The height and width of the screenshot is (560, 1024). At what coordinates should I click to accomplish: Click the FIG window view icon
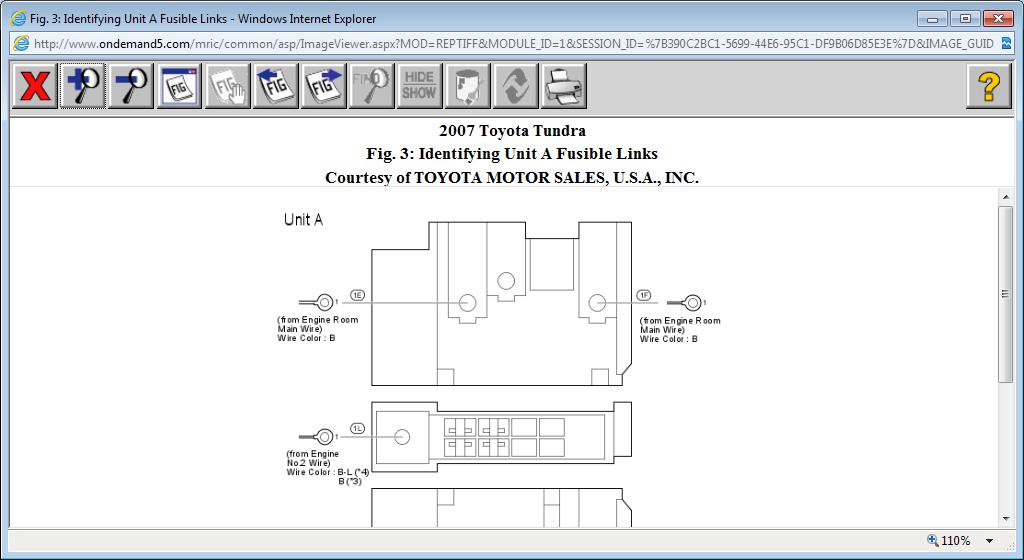point(179,86)
